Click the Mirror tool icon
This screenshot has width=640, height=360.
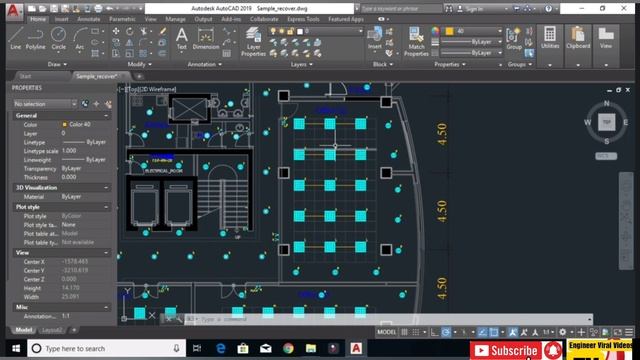[130, 42]
